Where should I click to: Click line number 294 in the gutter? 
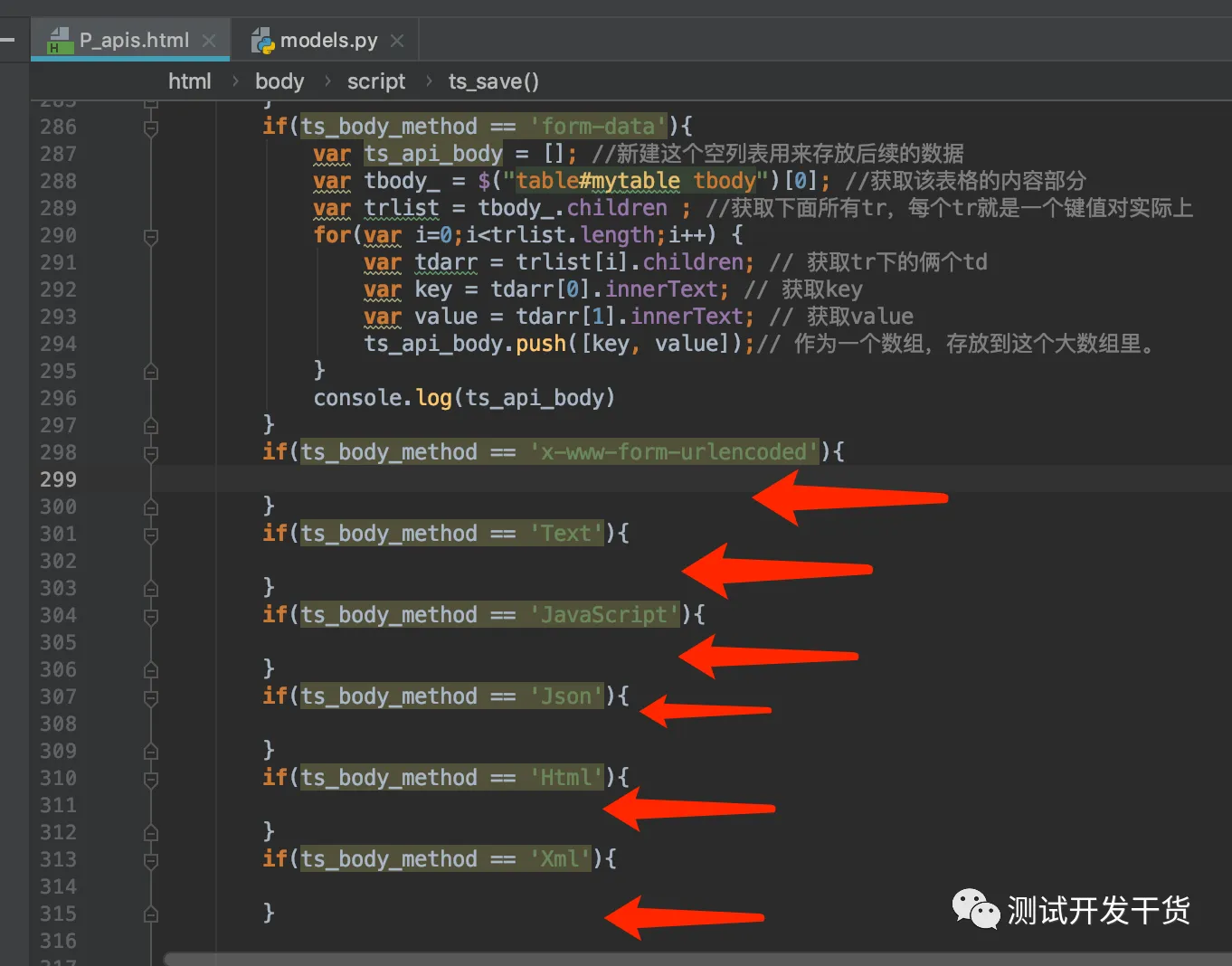click(58, 344)
